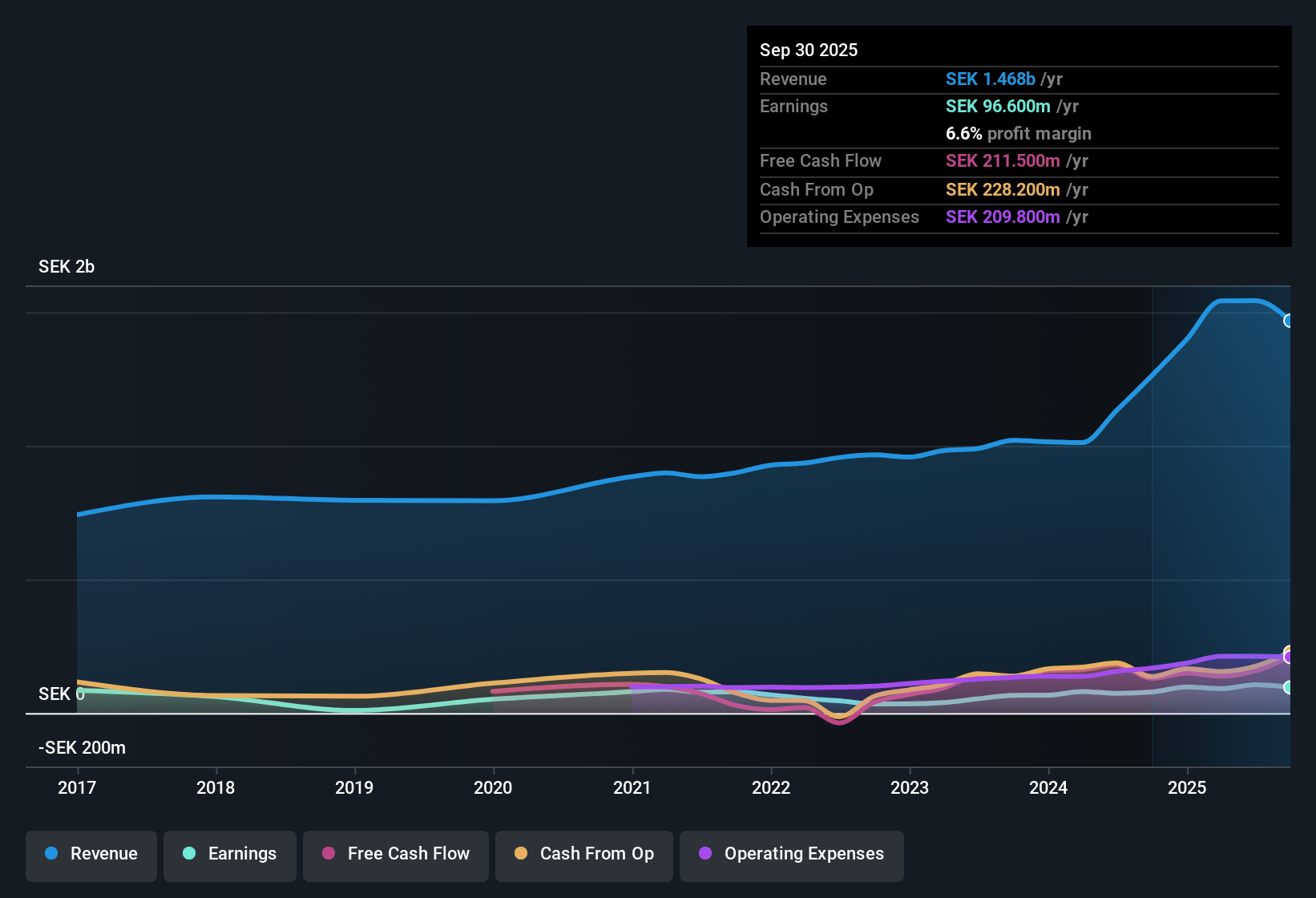
Task: Expand the Sep 30 2025 tooltip header
Action: point(809,50)
